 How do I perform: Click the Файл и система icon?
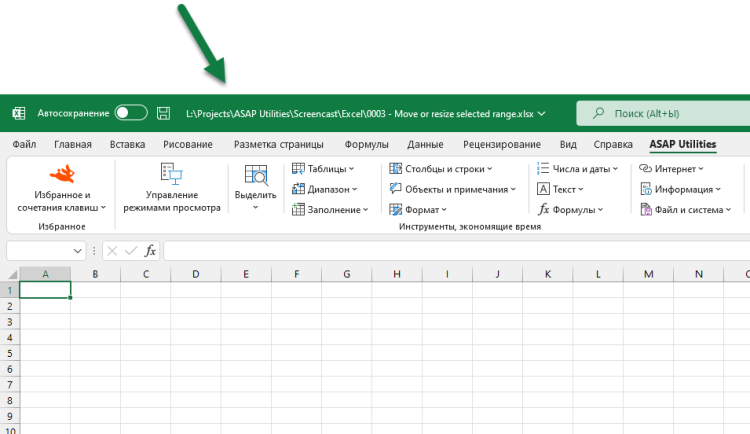coord(646,210)
